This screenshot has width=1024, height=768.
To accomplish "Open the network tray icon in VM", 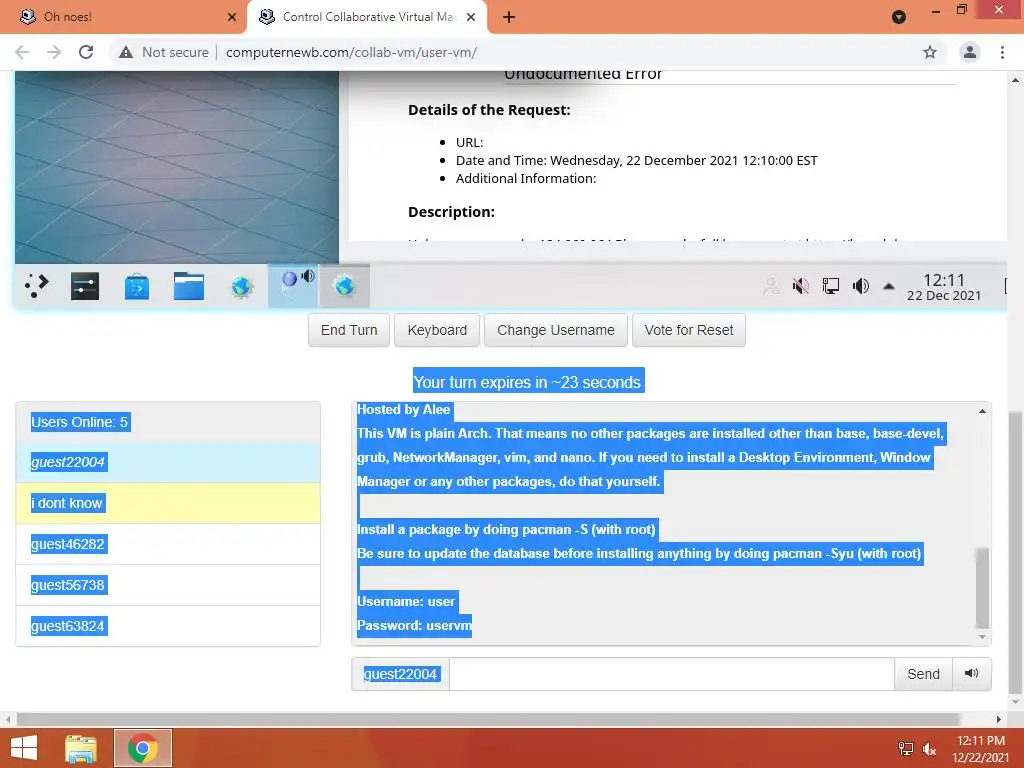I will coord(831,285).
